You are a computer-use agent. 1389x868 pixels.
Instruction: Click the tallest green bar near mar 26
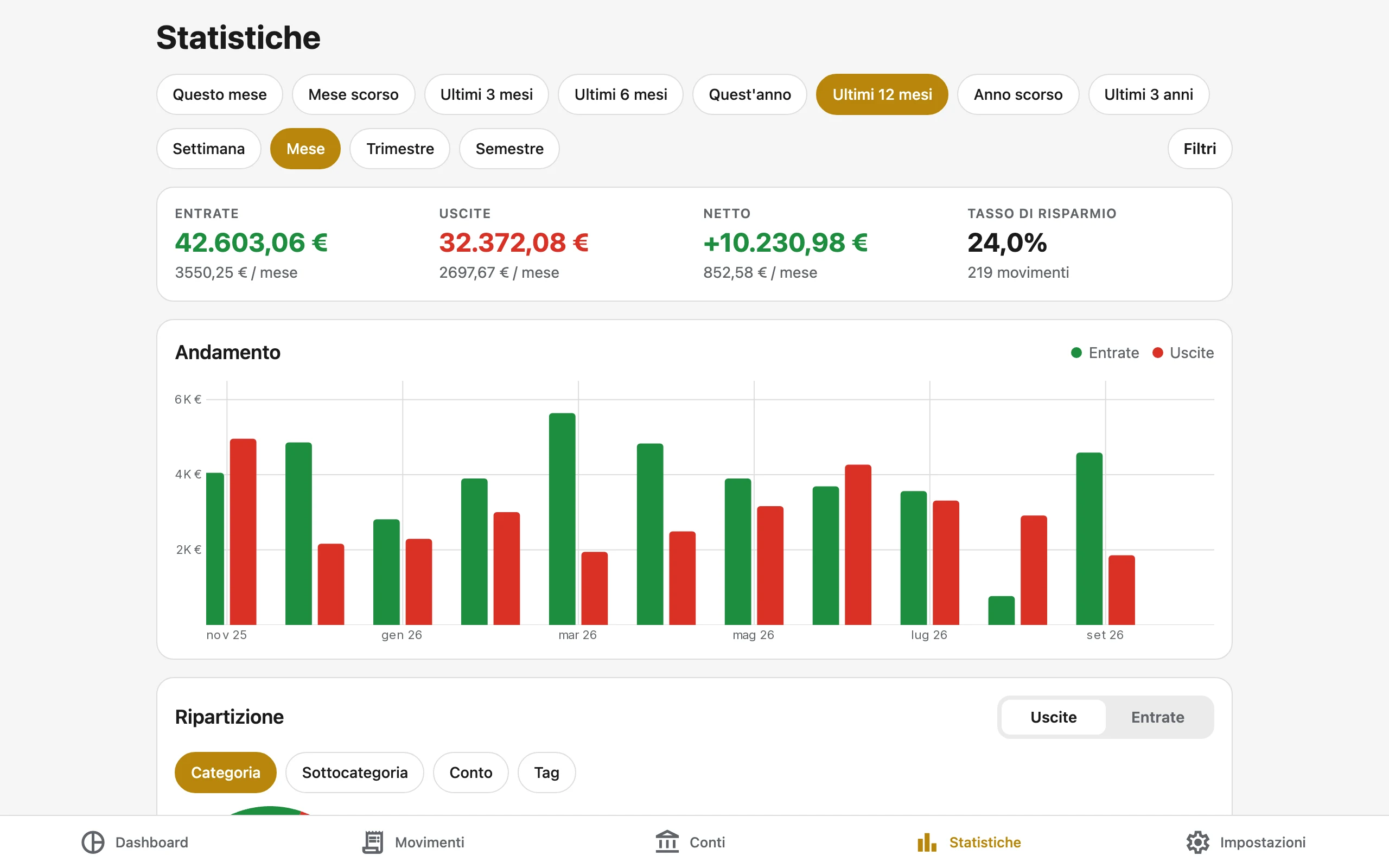tap(562, 519)
